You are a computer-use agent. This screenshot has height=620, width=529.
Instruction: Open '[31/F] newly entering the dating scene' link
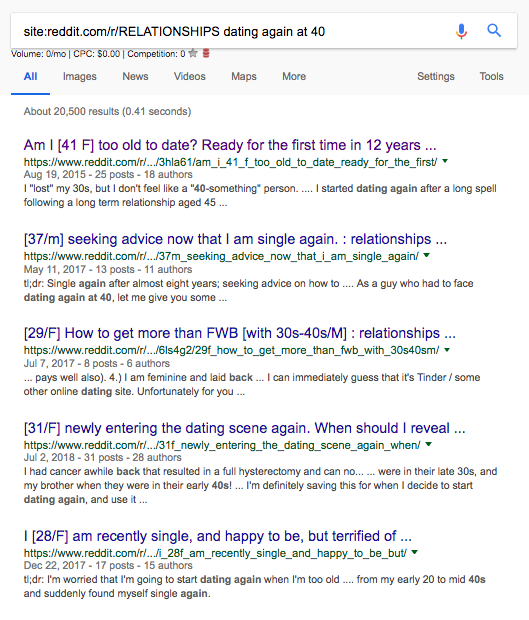click(244, 428)
